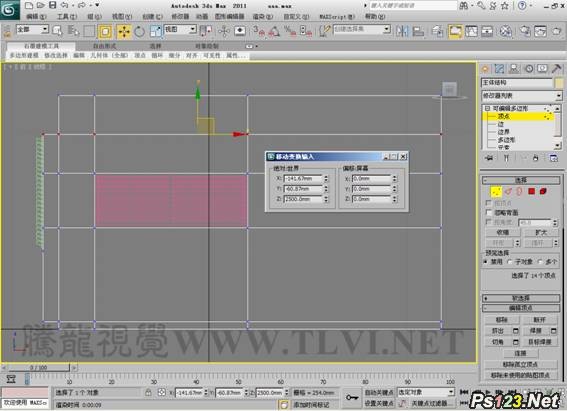Screen dimensions: 567x411
Task: Select the 多个 preview selection radio button
Action: [x=540, y=262]
